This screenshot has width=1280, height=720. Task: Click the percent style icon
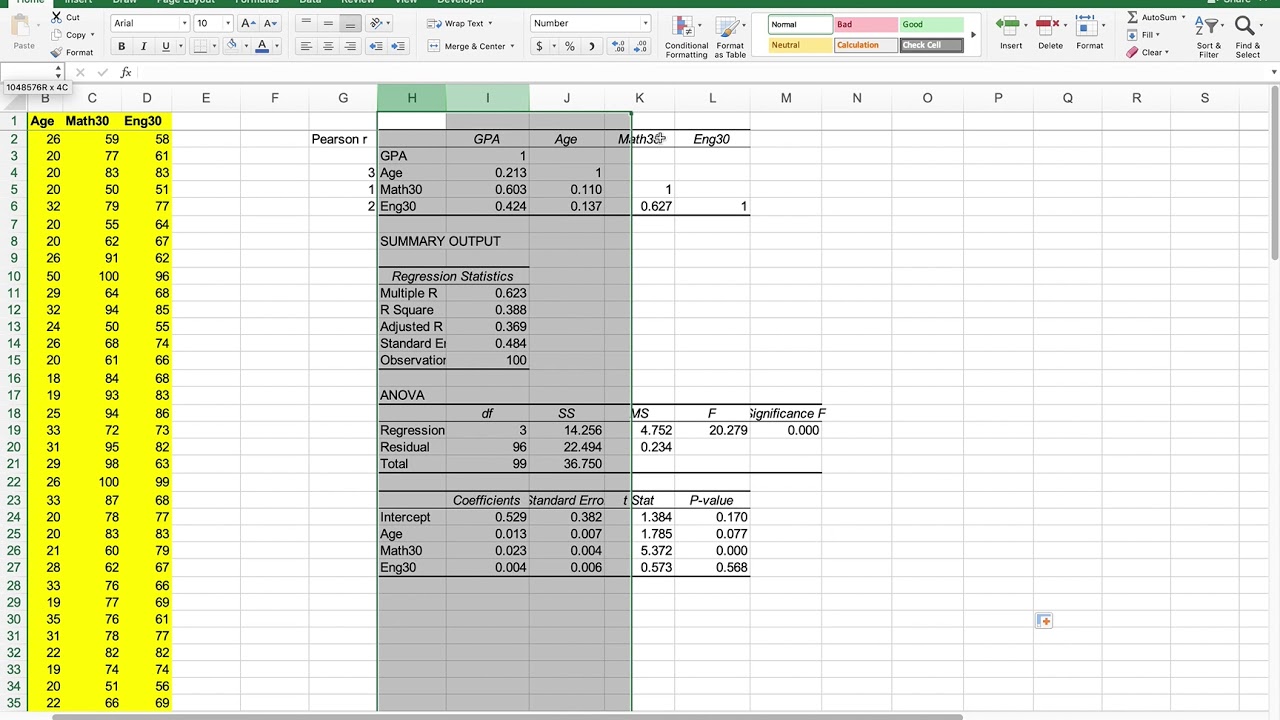[x=569, y=46]
